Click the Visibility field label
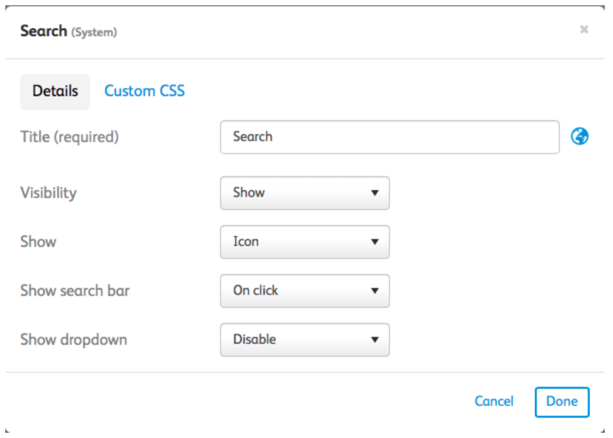 tap(48, 193)
